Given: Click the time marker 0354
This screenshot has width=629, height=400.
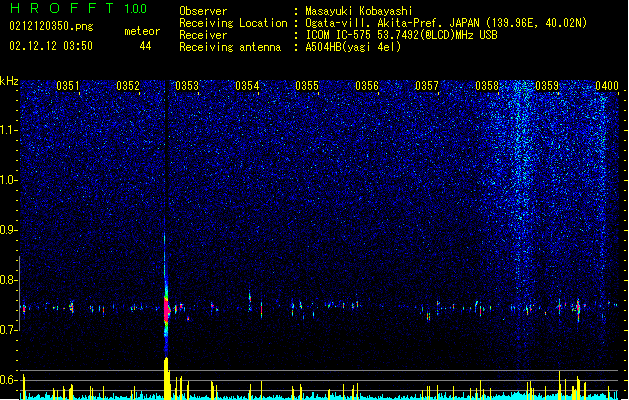Looking at the screenshot, I should pos(247,86).
